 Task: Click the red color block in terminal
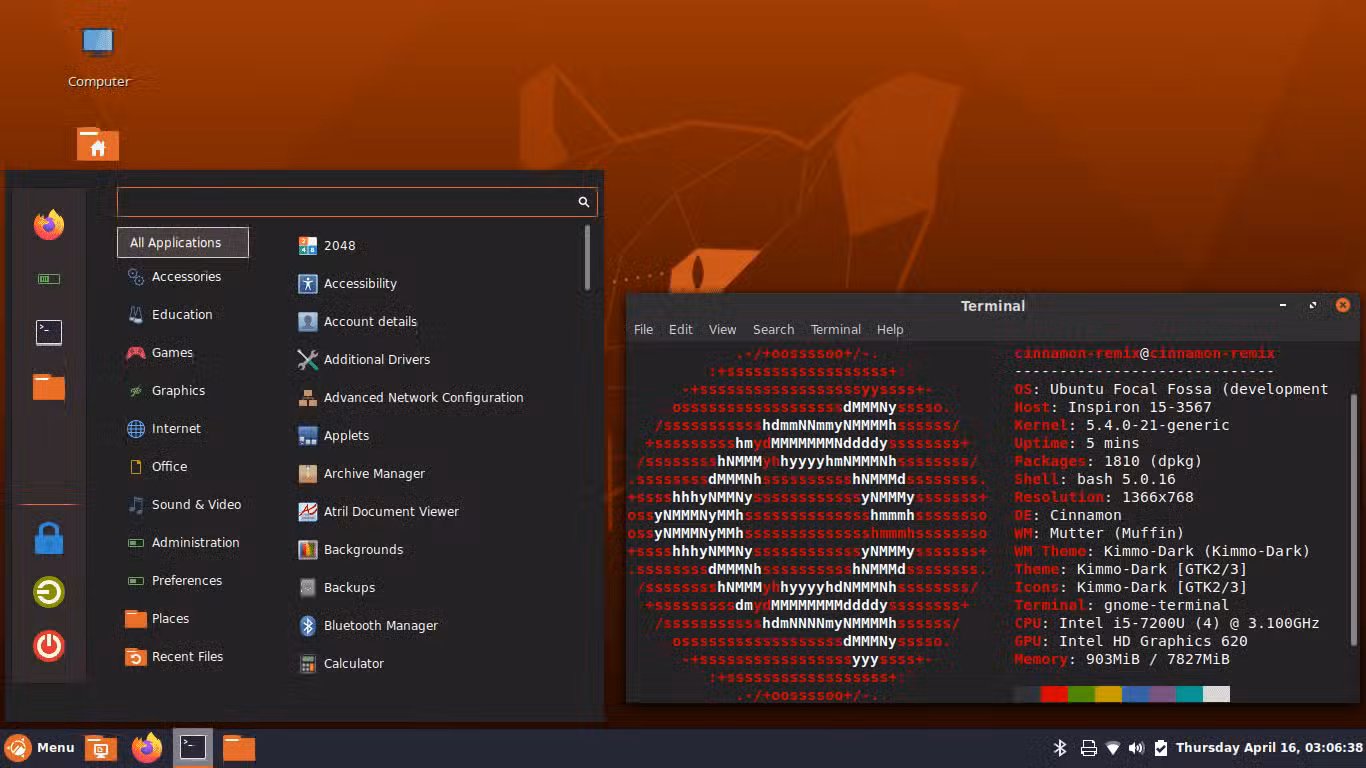[1054, 694]
